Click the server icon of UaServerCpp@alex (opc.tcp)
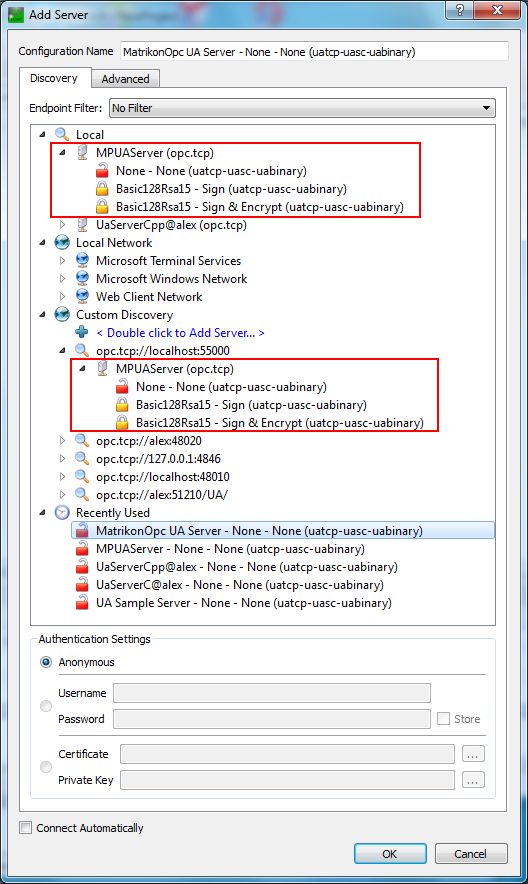Image resolution: width=528 pixels, height=884 pixels. pyautogui.click(x=82, y=224)
